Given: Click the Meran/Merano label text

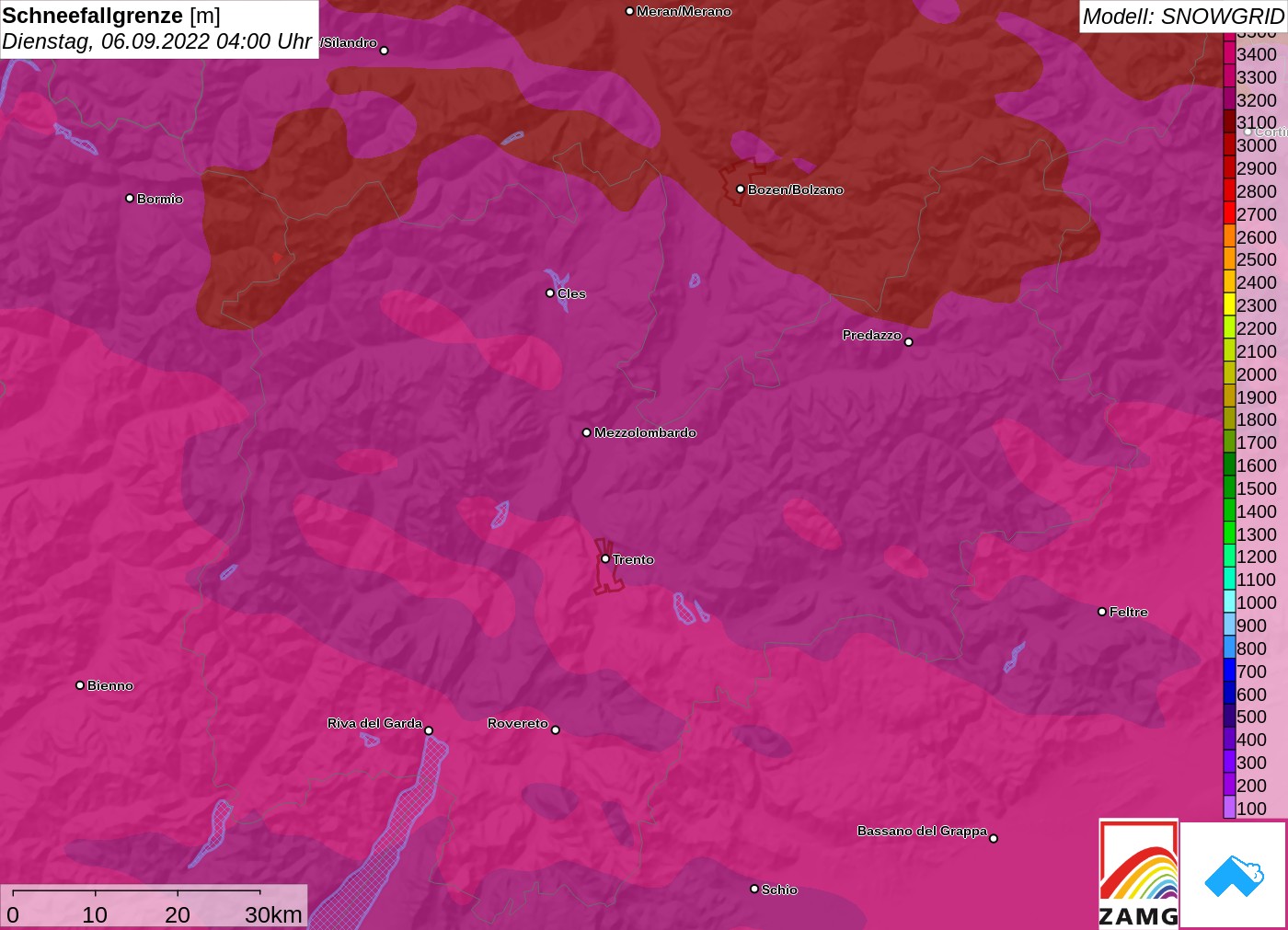Looking at the screenshot, I should pyautogui.click(x=684, y=11).
